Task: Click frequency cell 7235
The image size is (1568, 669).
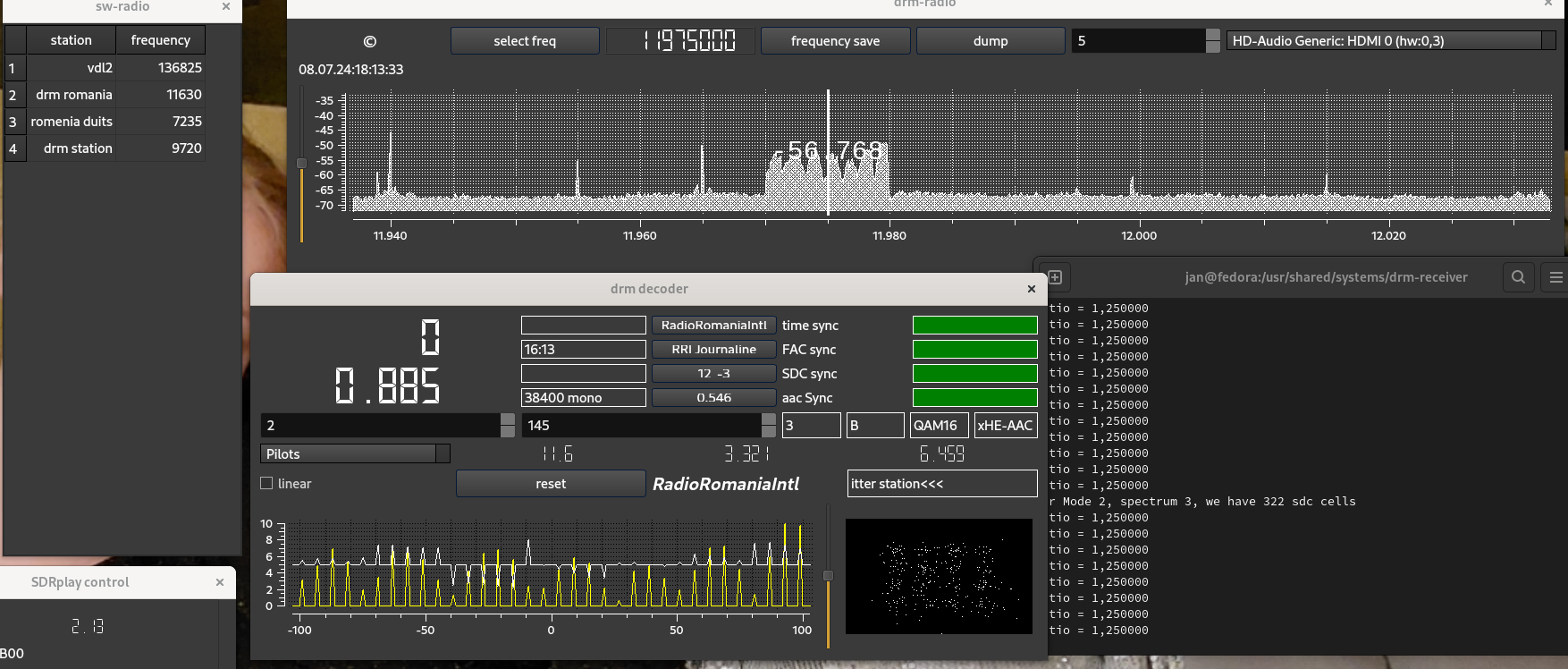Action: (x=161, y=122)
